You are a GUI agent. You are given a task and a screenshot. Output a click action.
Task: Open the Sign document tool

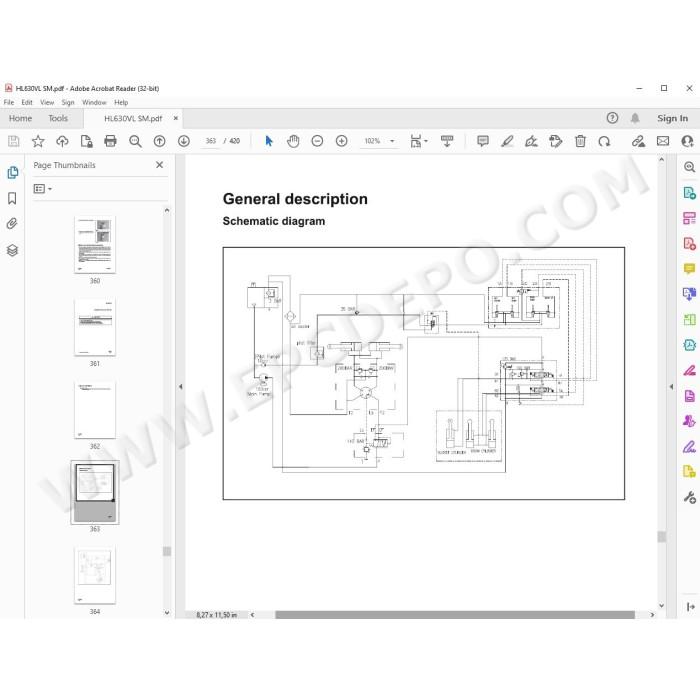tap(531, 142)
